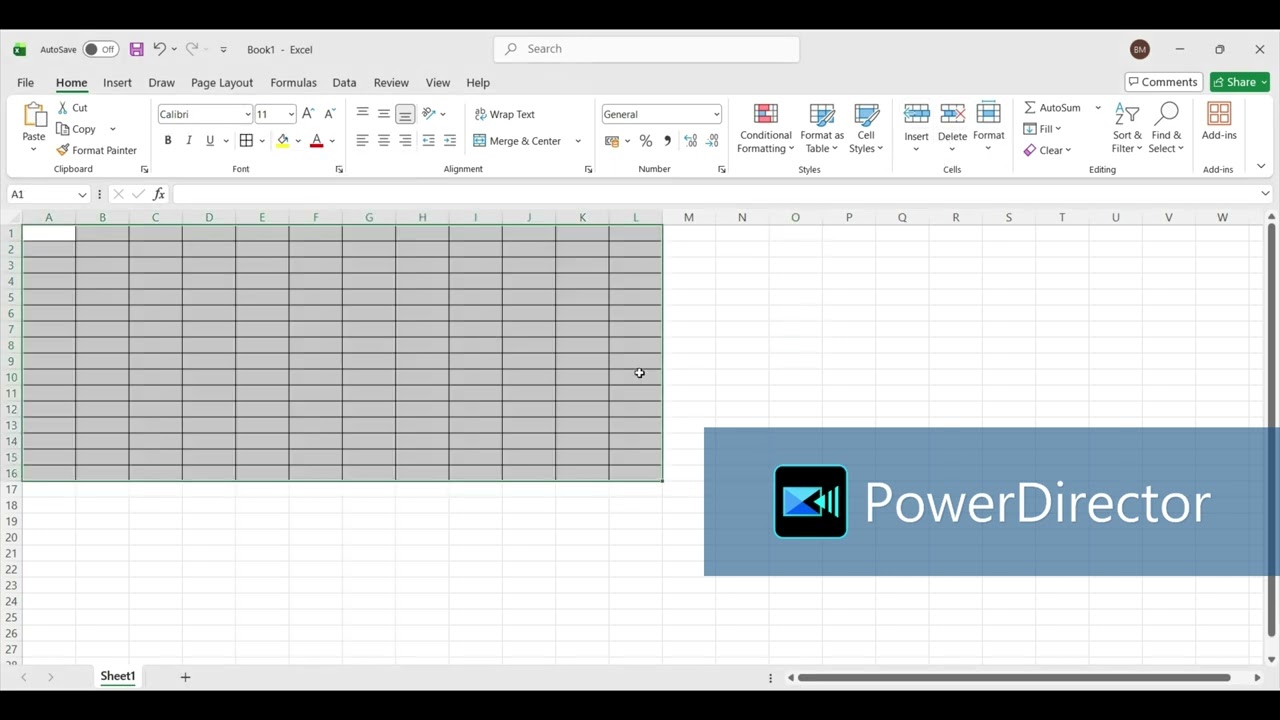This screenshot has height=720, width=1280.
Task: Click Center alignment icon
Action: [384, 141]
